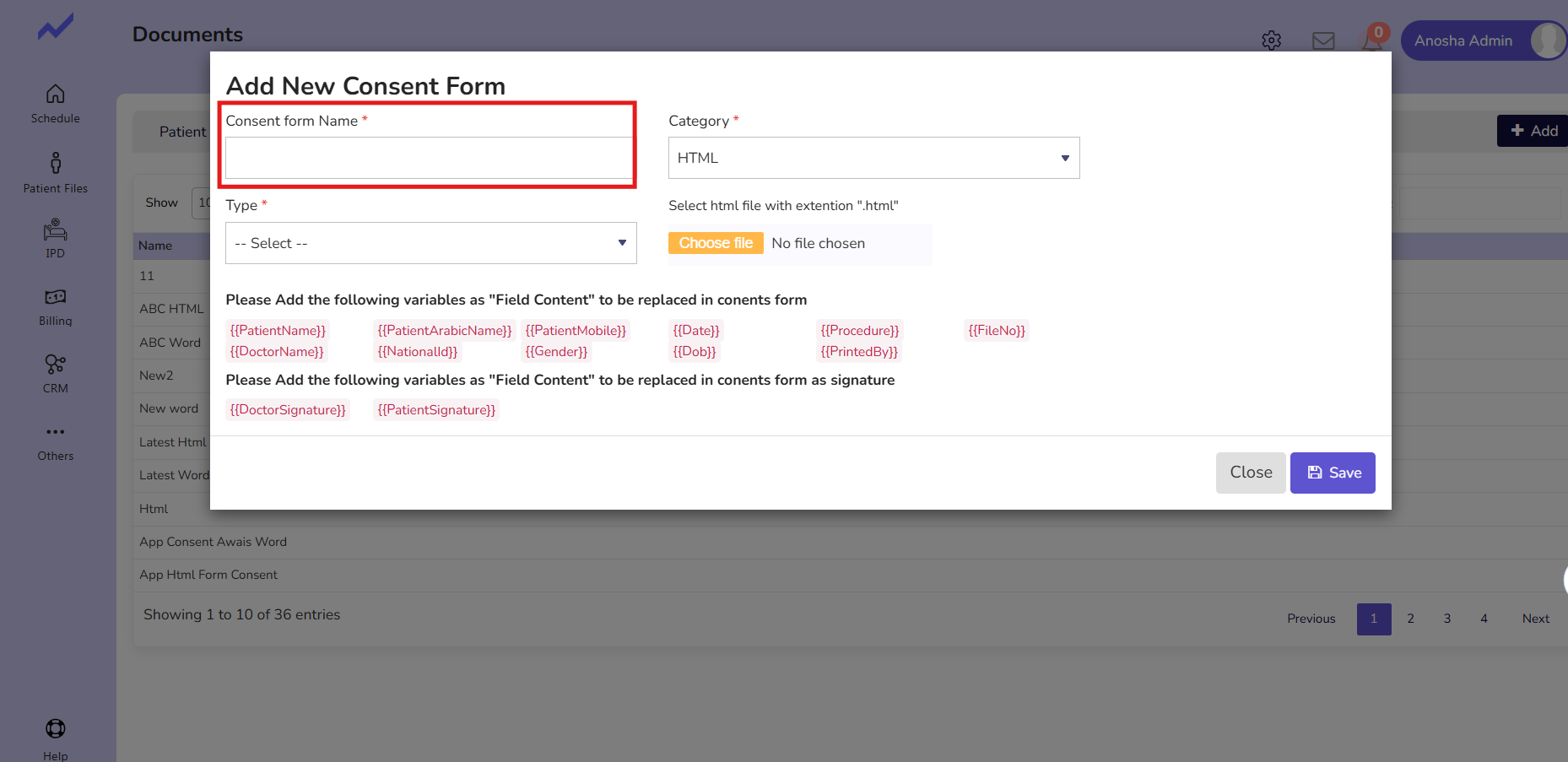Expand the Others menu icon

click(x=55, y=433)
